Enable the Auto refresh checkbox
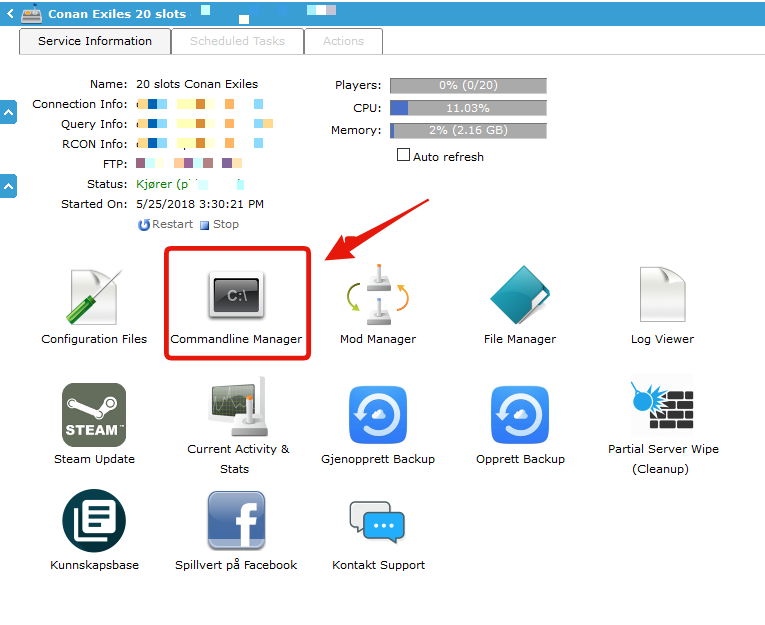The width and height of the screenshot is (765, 625). [403, 155]
